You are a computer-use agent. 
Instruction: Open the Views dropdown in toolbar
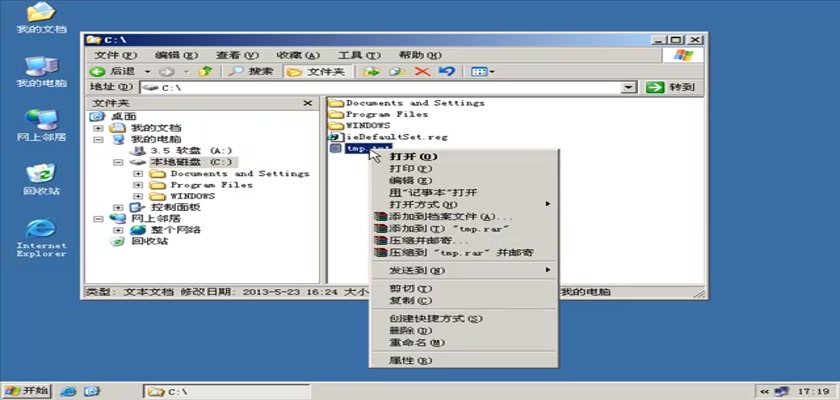tap(482, 71)
